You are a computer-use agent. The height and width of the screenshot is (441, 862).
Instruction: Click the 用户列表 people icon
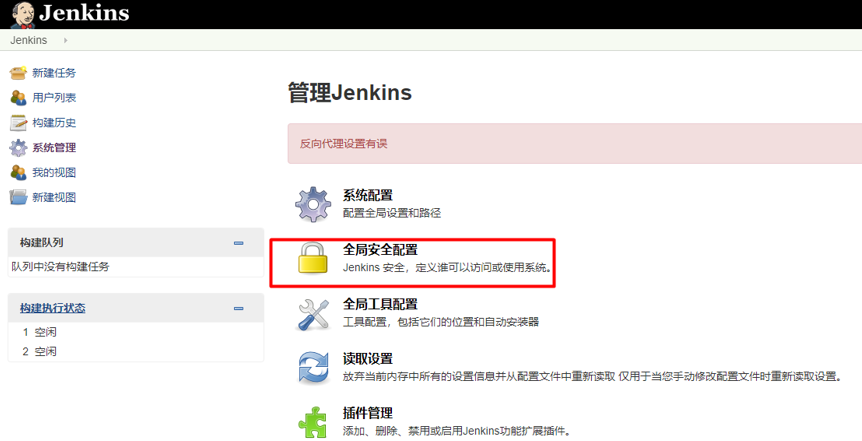pos(18,97)
